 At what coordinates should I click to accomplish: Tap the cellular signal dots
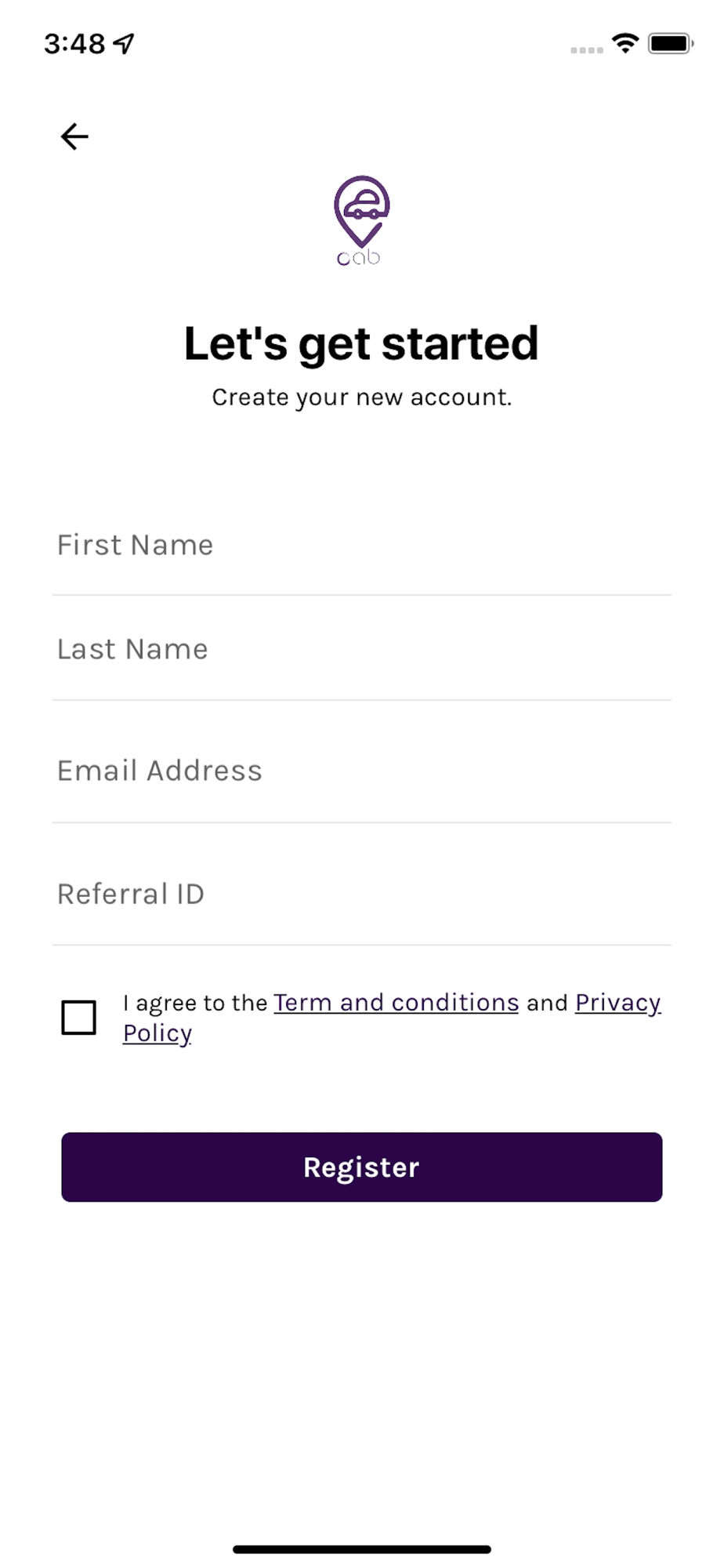pos(587,50)
